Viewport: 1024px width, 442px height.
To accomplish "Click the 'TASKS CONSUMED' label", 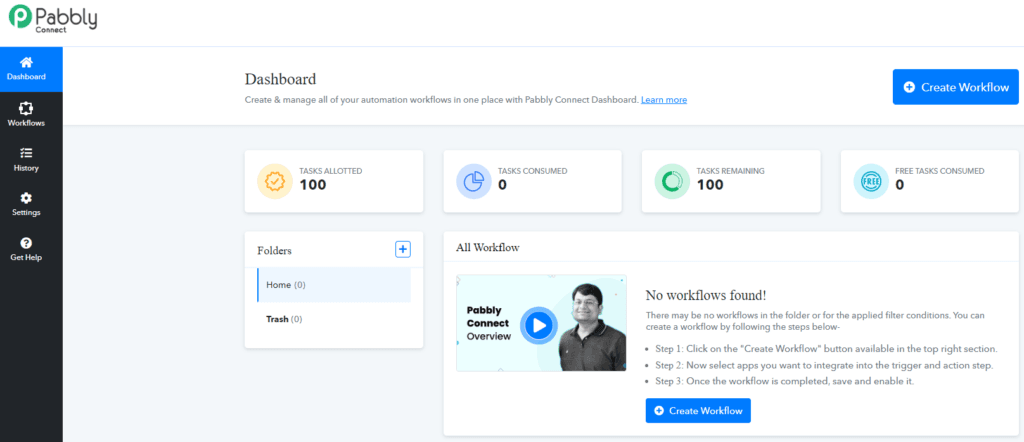I will coord(532,171).
